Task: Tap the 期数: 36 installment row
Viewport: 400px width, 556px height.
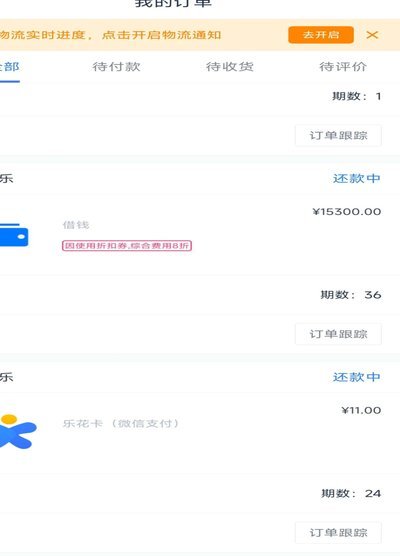Action: point(200,295)
